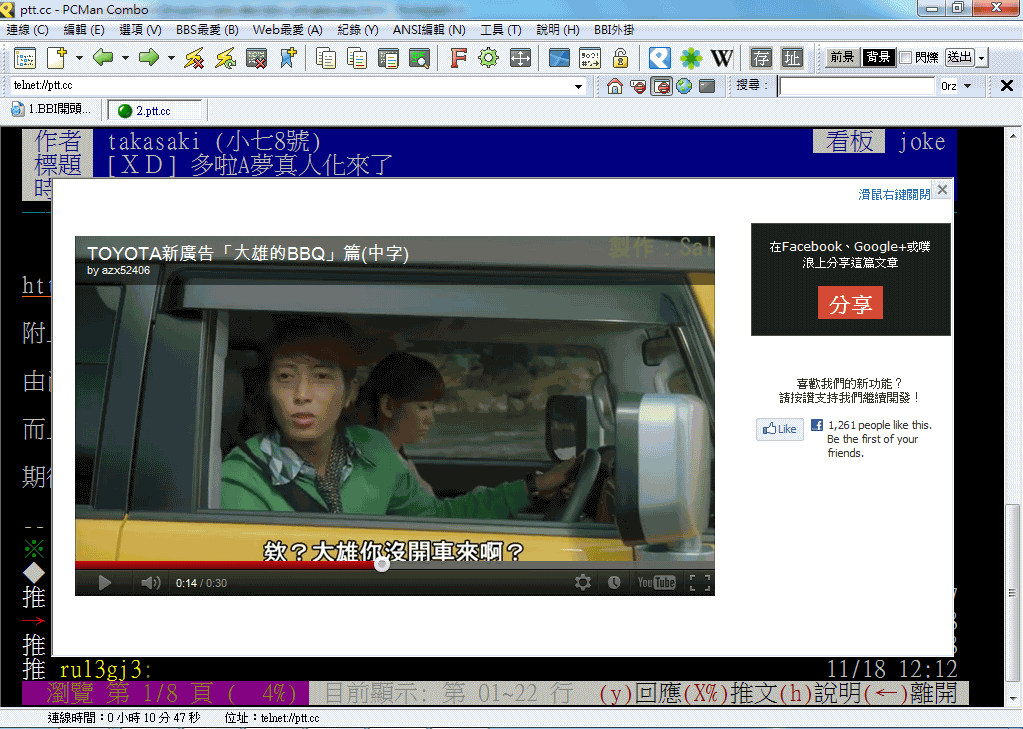This screenshot has height=729, width=1023.
Task: Toggle fullscreen with the four-arrows icon
Action: [x=520, y=58]
